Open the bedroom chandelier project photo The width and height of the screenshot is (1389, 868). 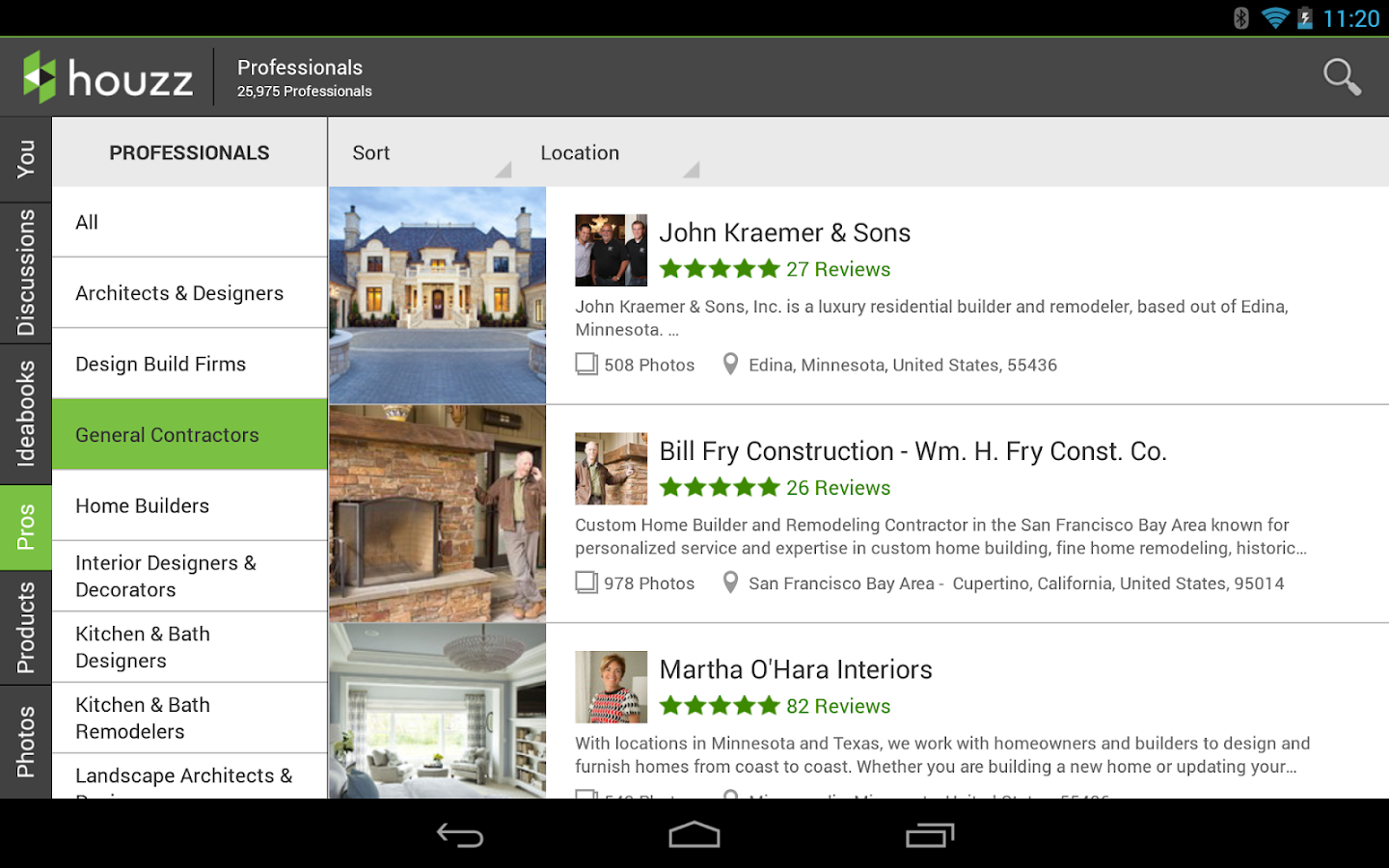click(438, 712)
